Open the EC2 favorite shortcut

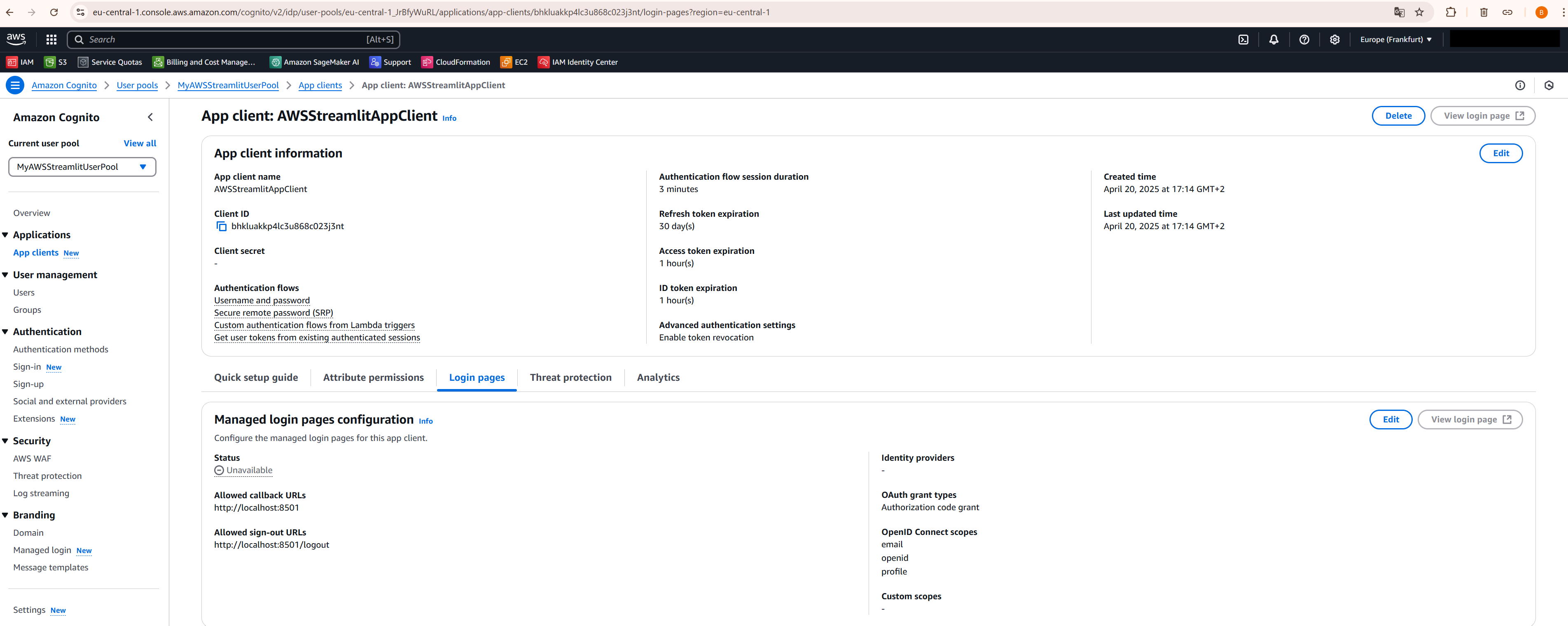coord(514,61)
